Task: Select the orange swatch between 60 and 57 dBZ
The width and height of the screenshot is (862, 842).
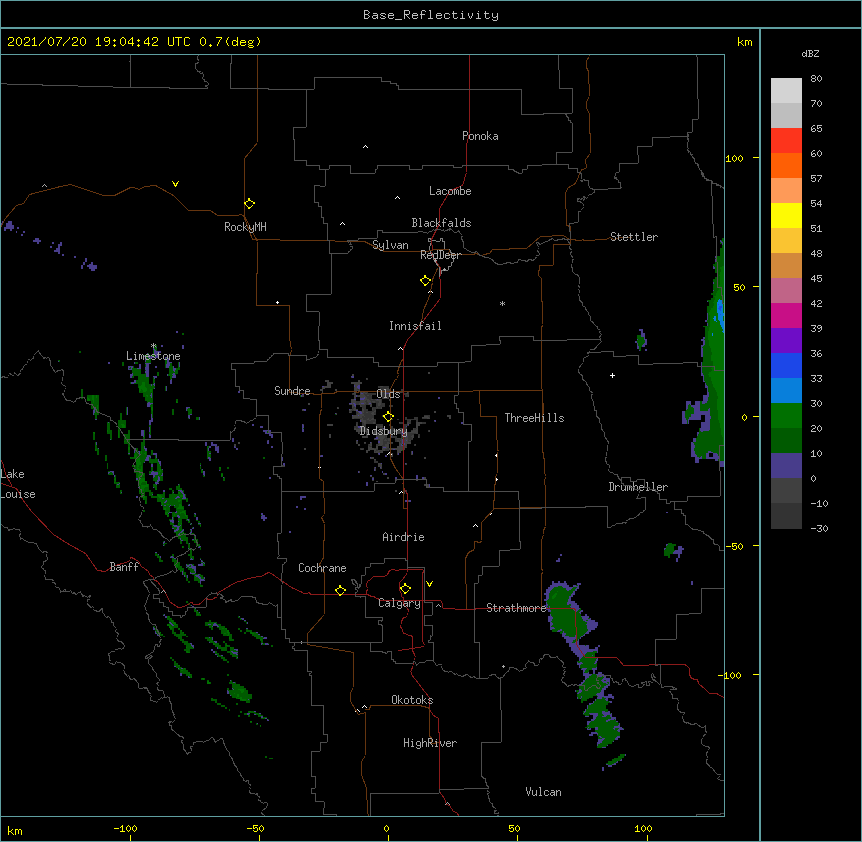Action: click(x=786, y=165)
